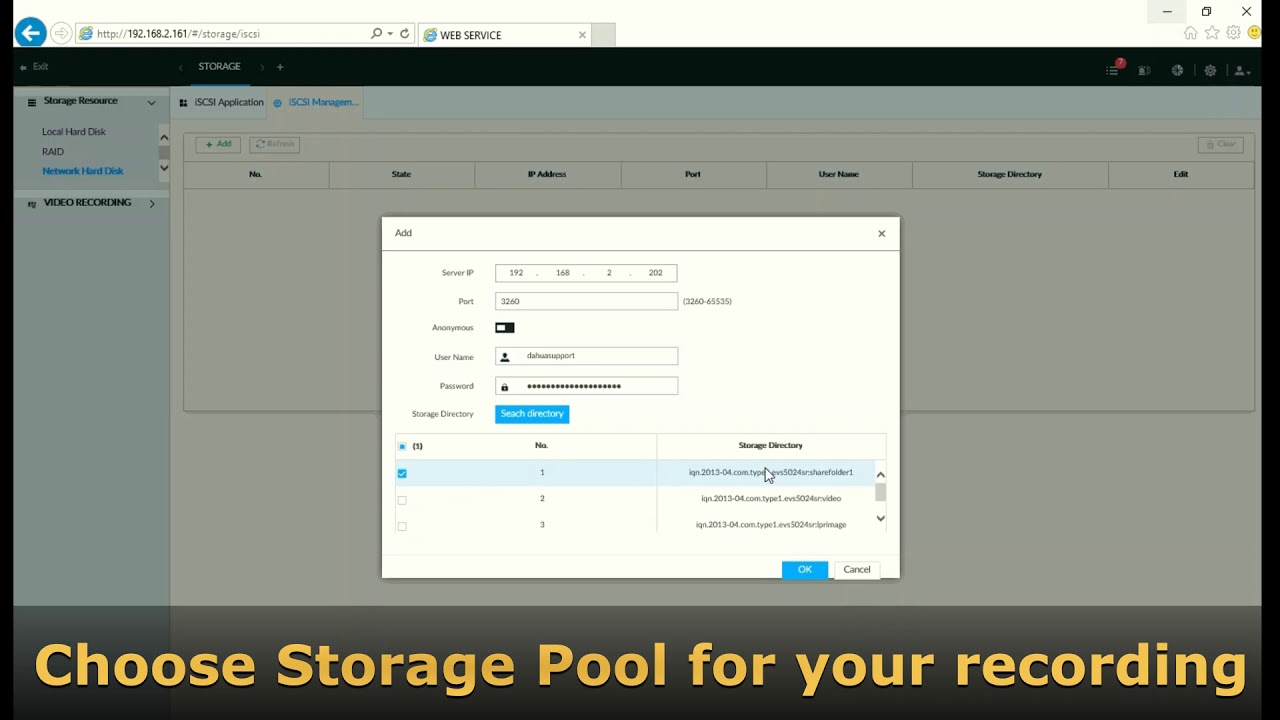Click the smiley feedback icon
The image size is (1280, 720).
coord(1254,33)
